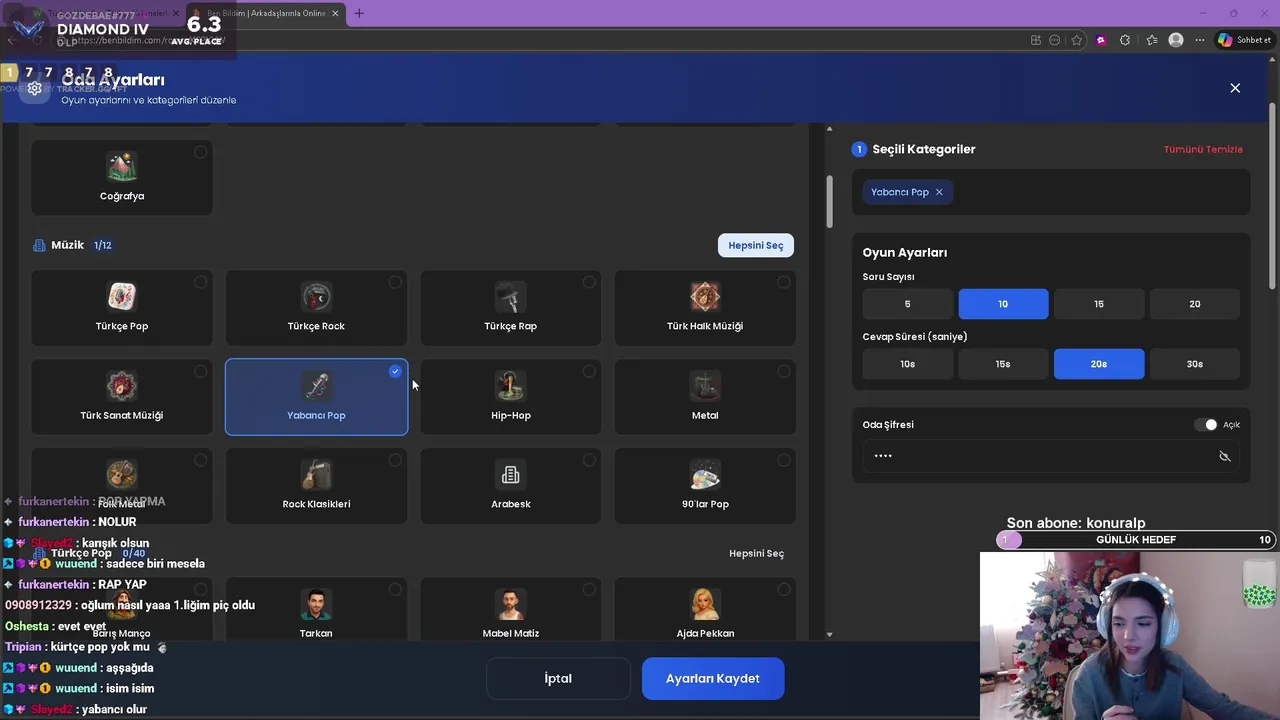
Task: Select the Türkçe Rock category icon
Action: (316, 296)
